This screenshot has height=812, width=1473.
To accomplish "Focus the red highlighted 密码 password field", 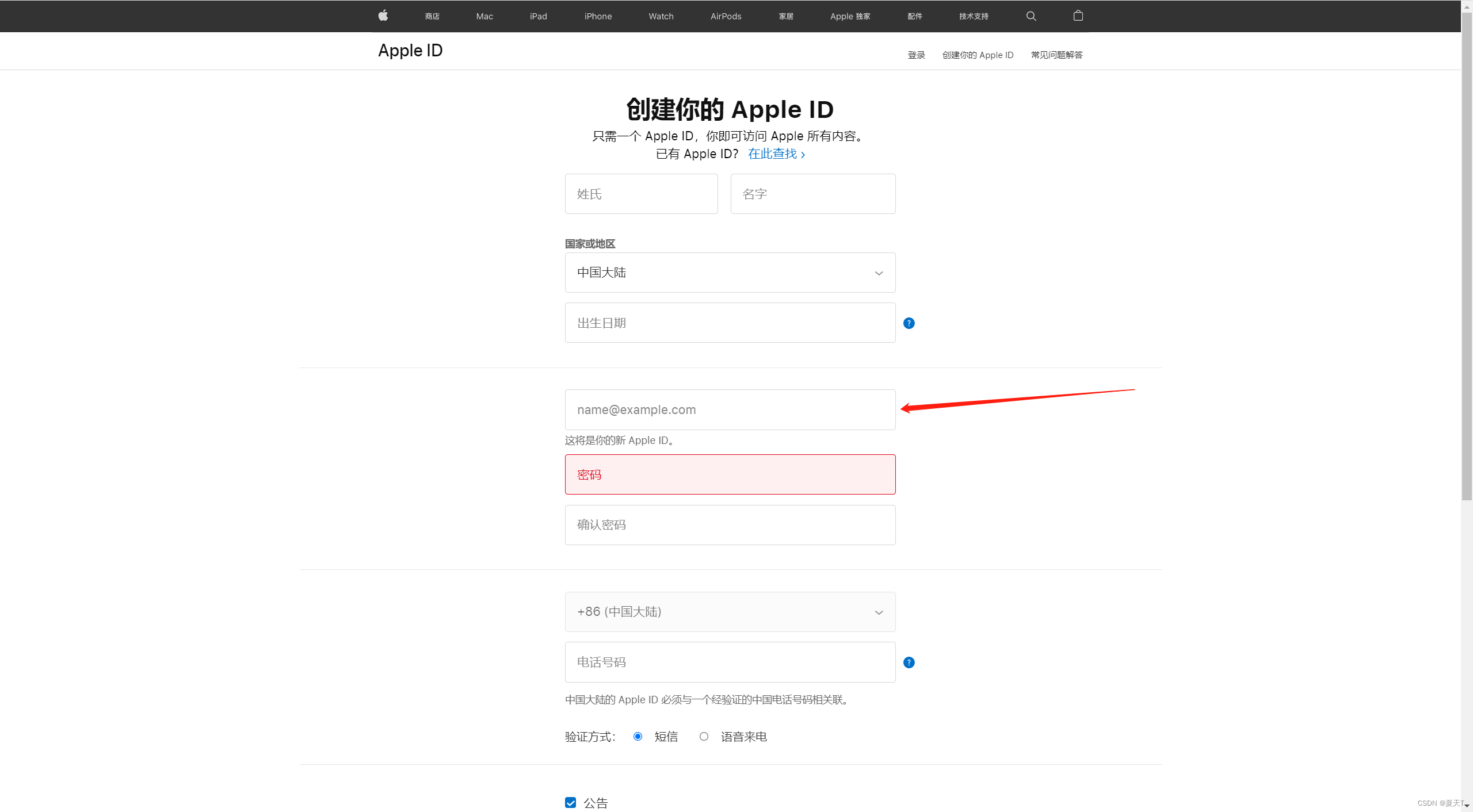I will pos(730,474).
